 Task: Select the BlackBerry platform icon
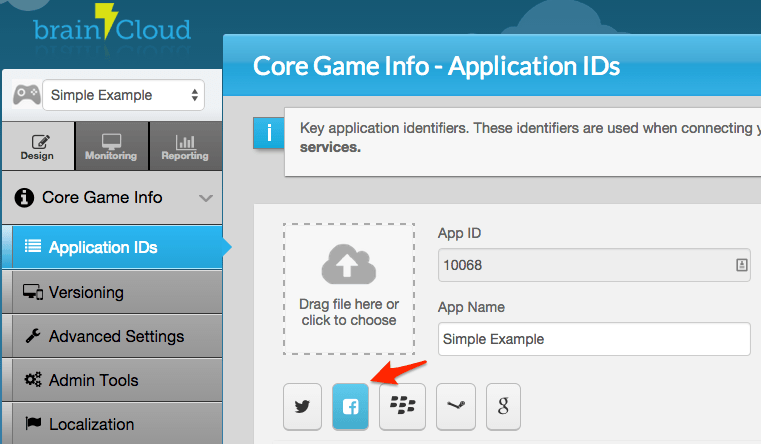[402, 406]
